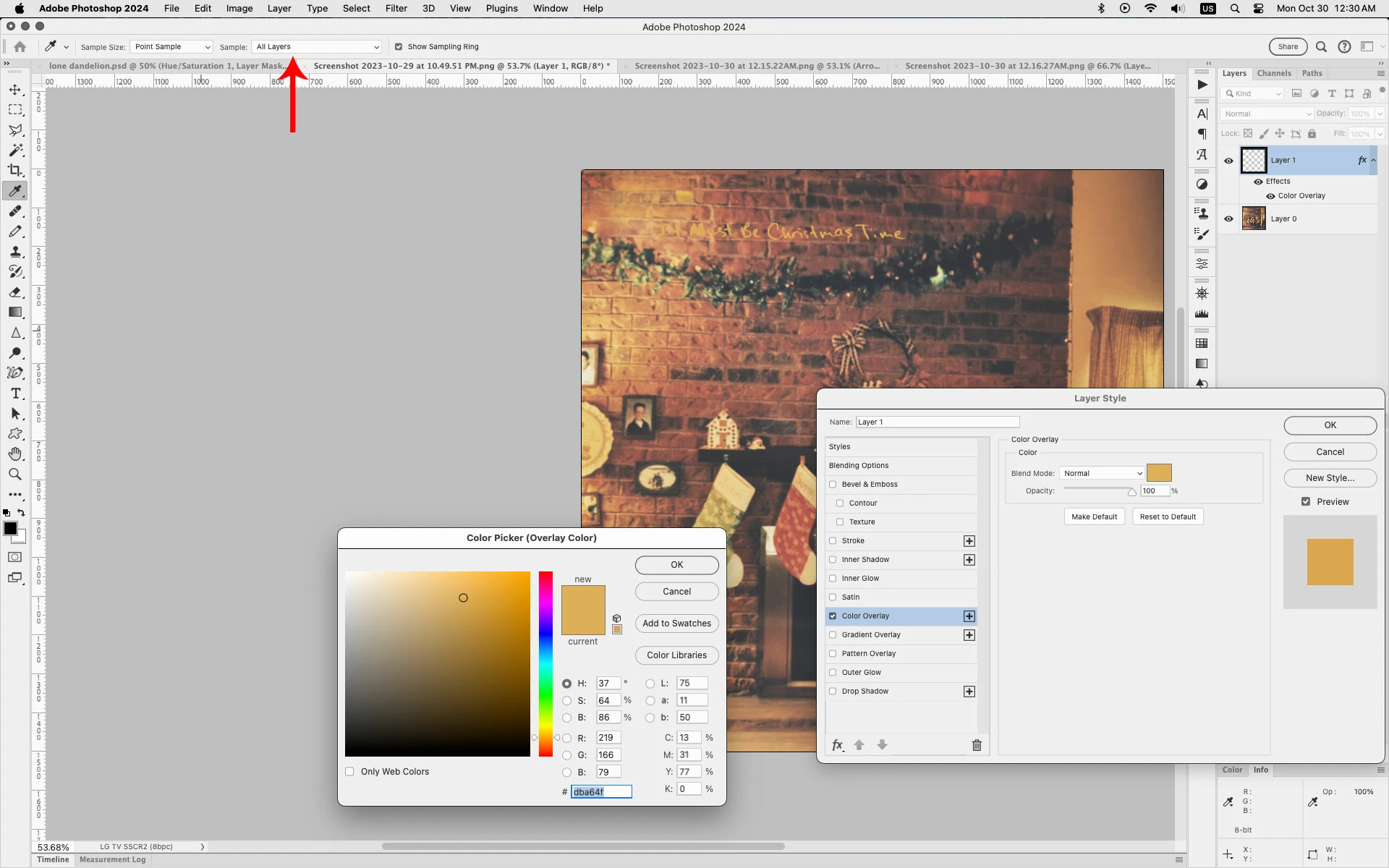
Task: Open the Filter menu
Action: tap(396, 9)
